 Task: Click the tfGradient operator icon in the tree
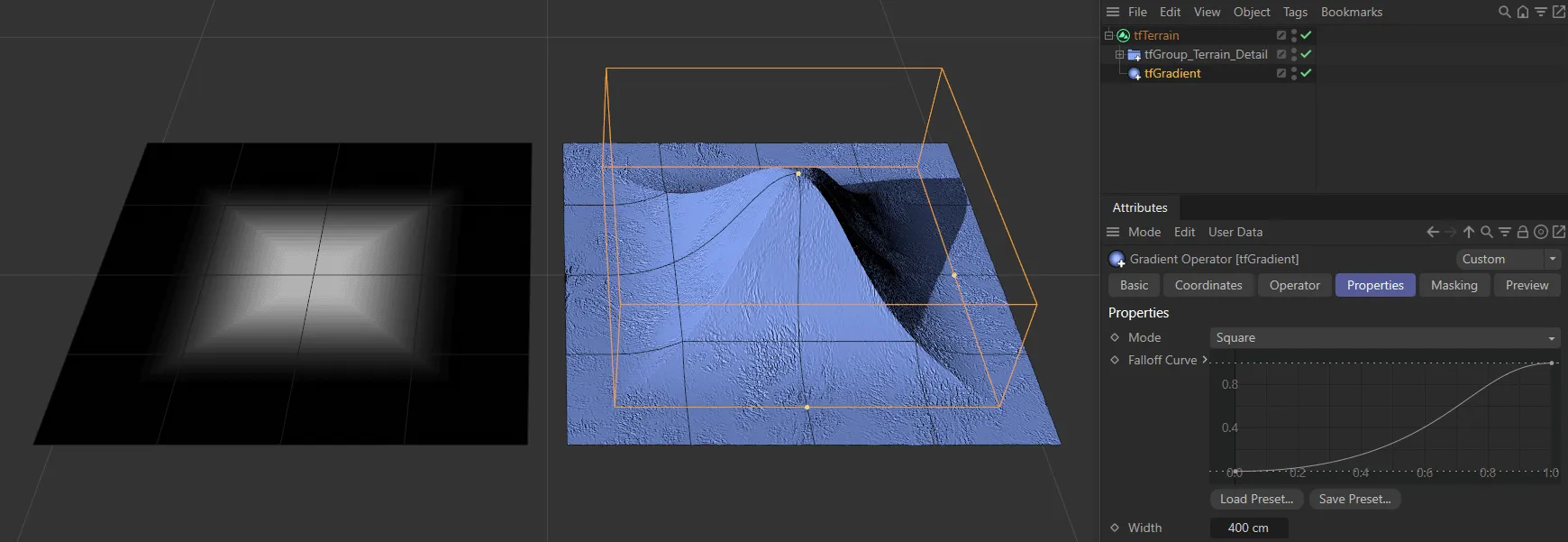1135,73
